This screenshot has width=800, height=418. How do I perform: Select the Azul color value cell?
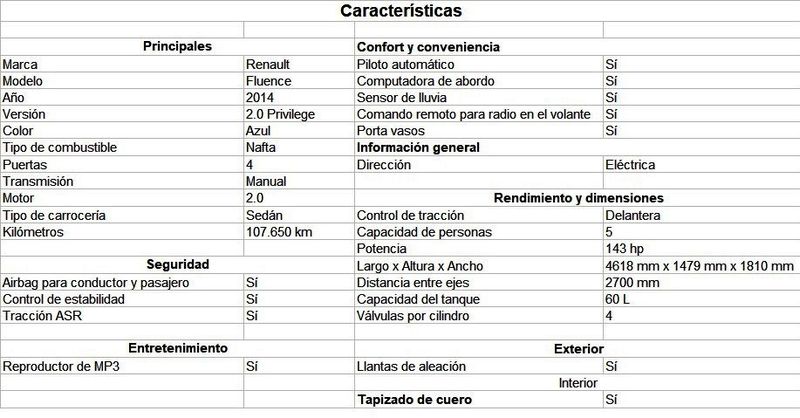pos(259,131)
